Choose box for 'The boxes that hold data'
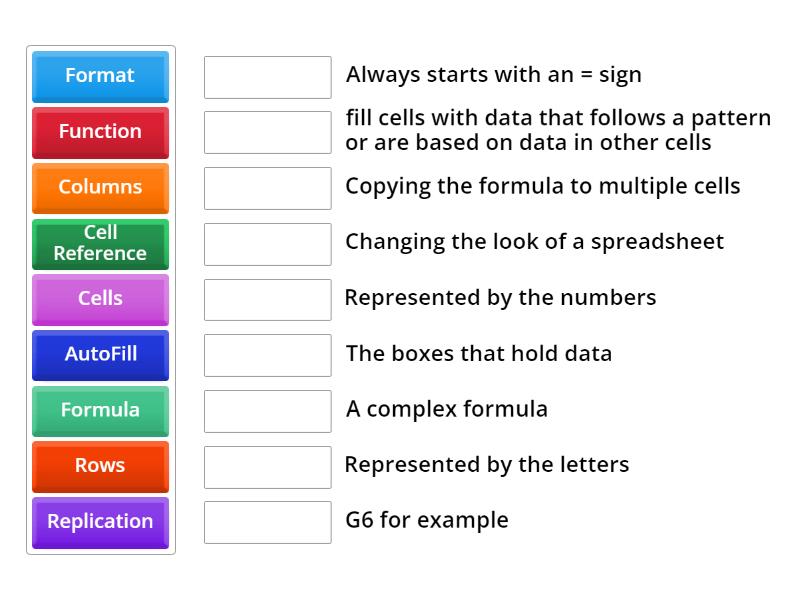This screenshot has height=600, width=800. (267, 355)
